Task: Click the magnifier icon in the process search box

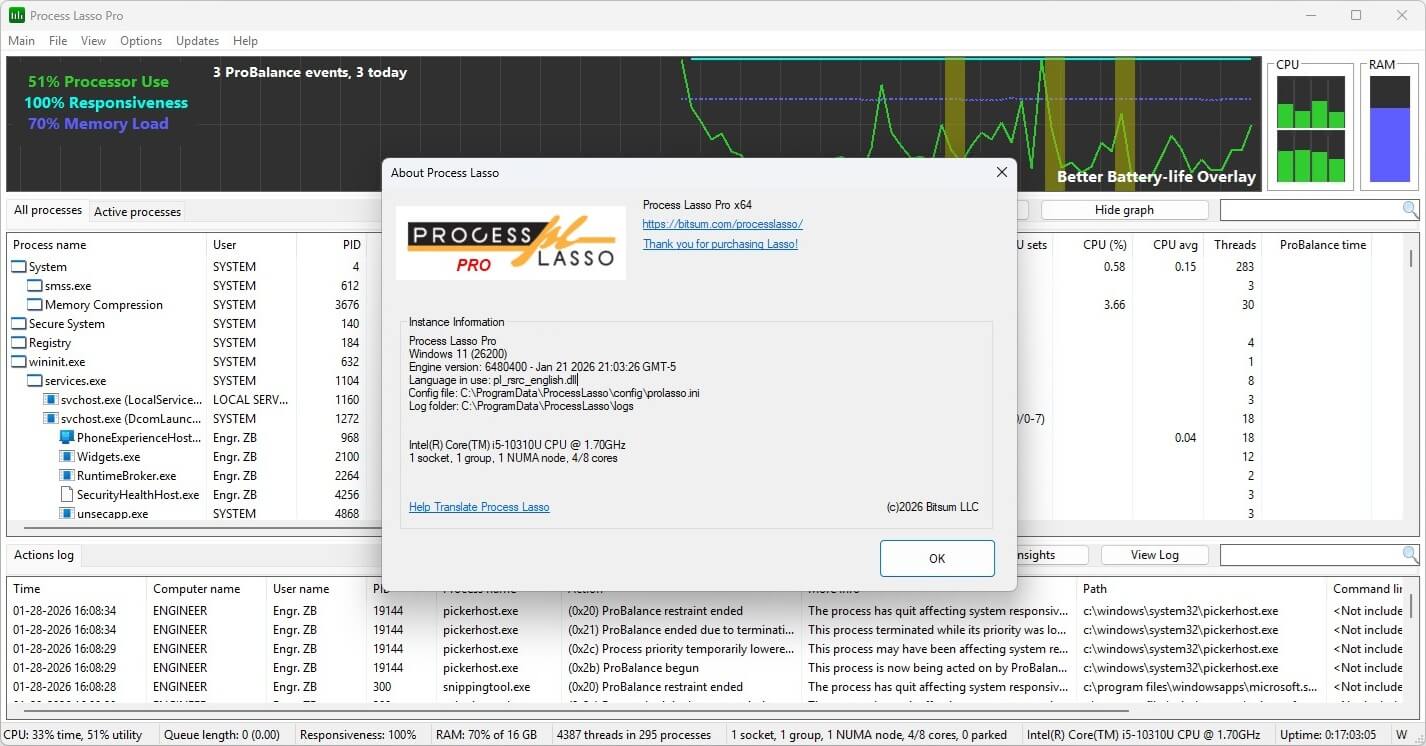Action: (x=1410, y=209)
